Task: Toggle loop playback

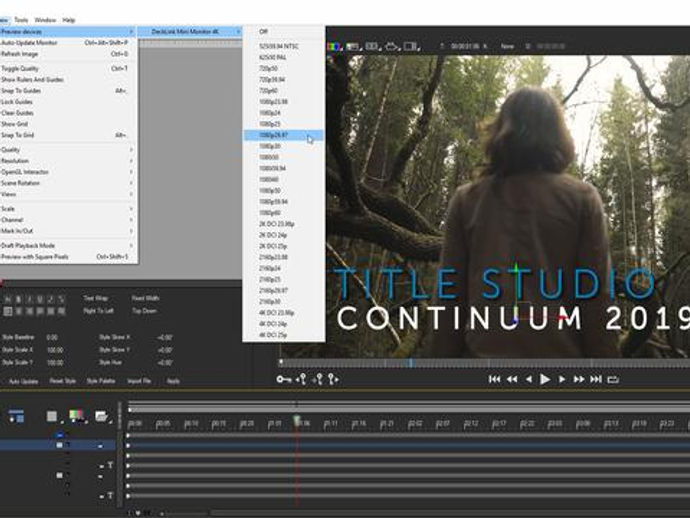Action: pyautogui.click(x=613, y=379)
